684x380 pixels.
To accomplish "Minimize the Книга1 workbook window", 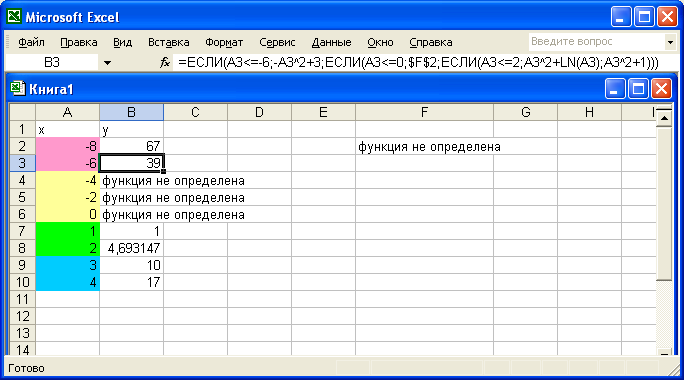I will (x=615, y=89).
